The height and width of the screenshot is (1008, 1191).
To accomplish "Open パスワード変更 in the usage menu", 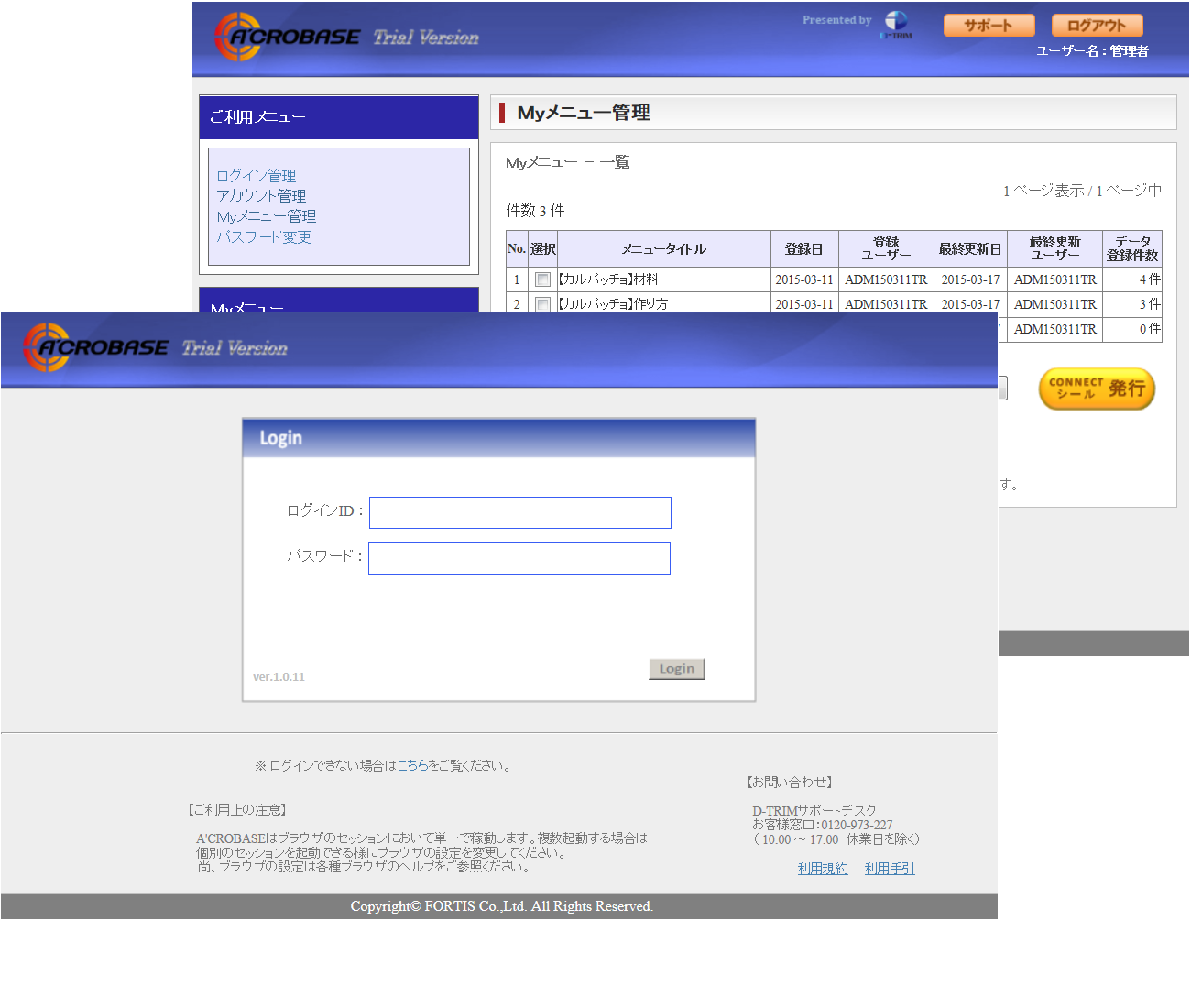I will pos(264,236).
